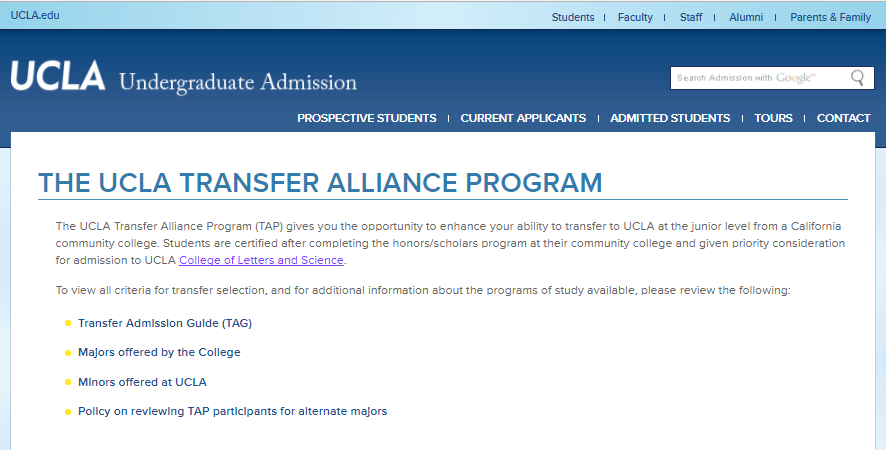View Majors offered by the College

pyautogui.click(x=159, y=352)
